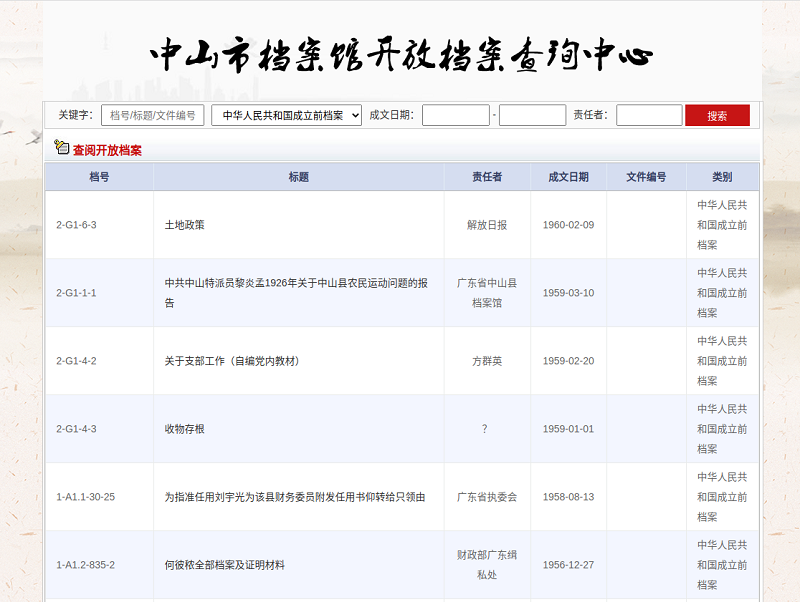Click the 查阅开放档案 red heading
This screenshot has width=800, height=602.
[107, 150]
